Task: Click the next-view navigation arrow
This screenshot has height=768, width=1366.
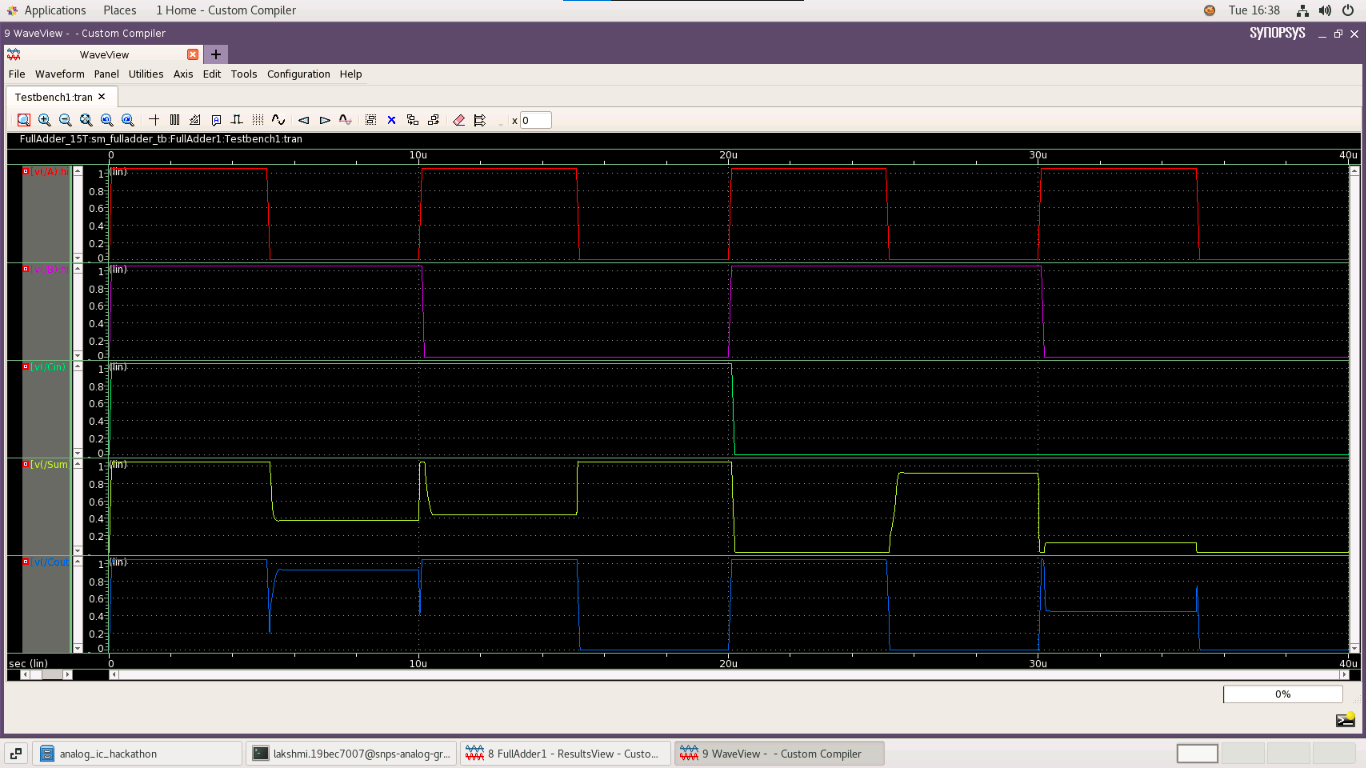Action: pyautogui.click(x=323, y=119)
